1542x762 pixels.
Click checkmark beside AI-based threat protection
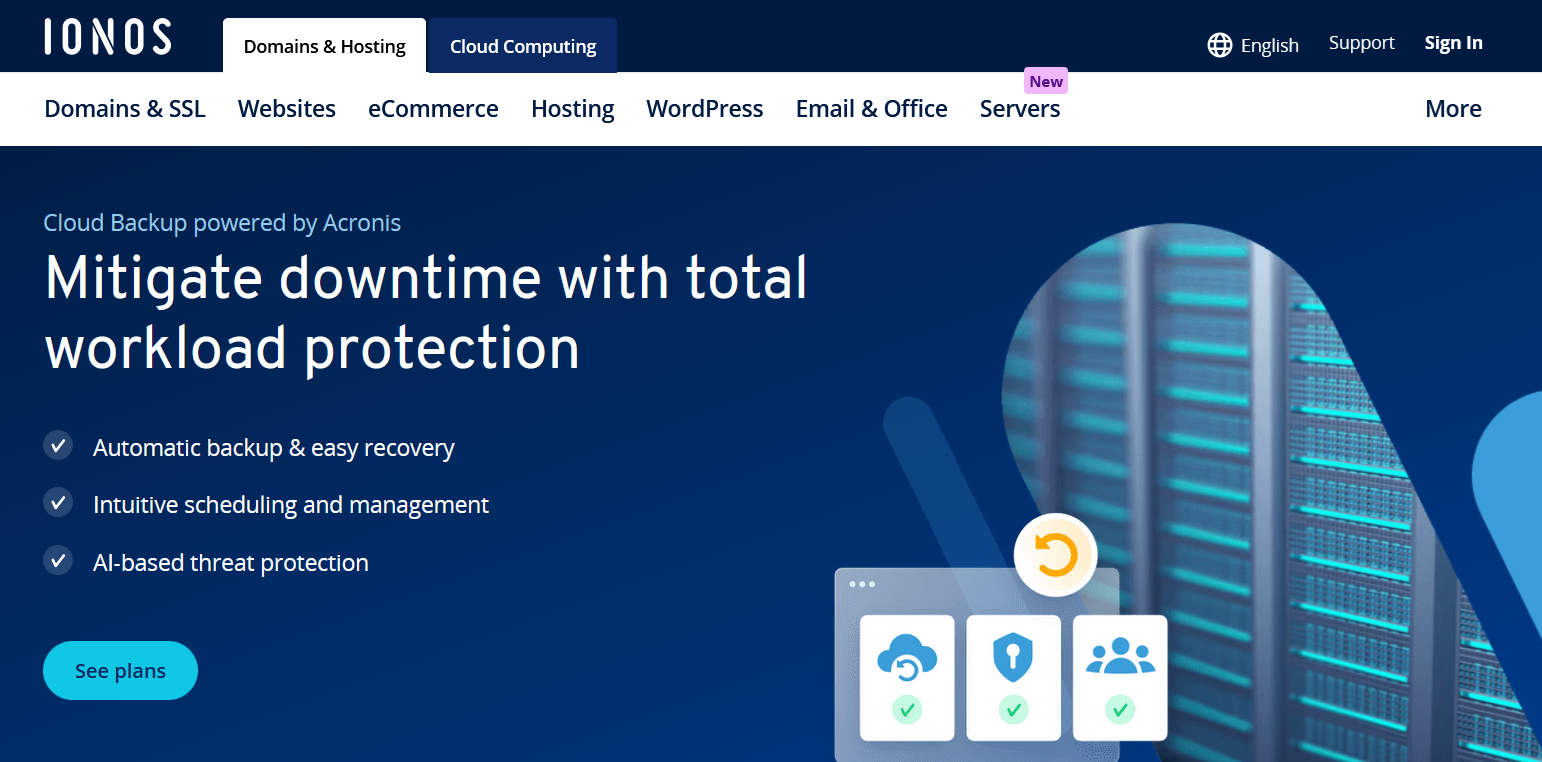(x=58, y=561)
